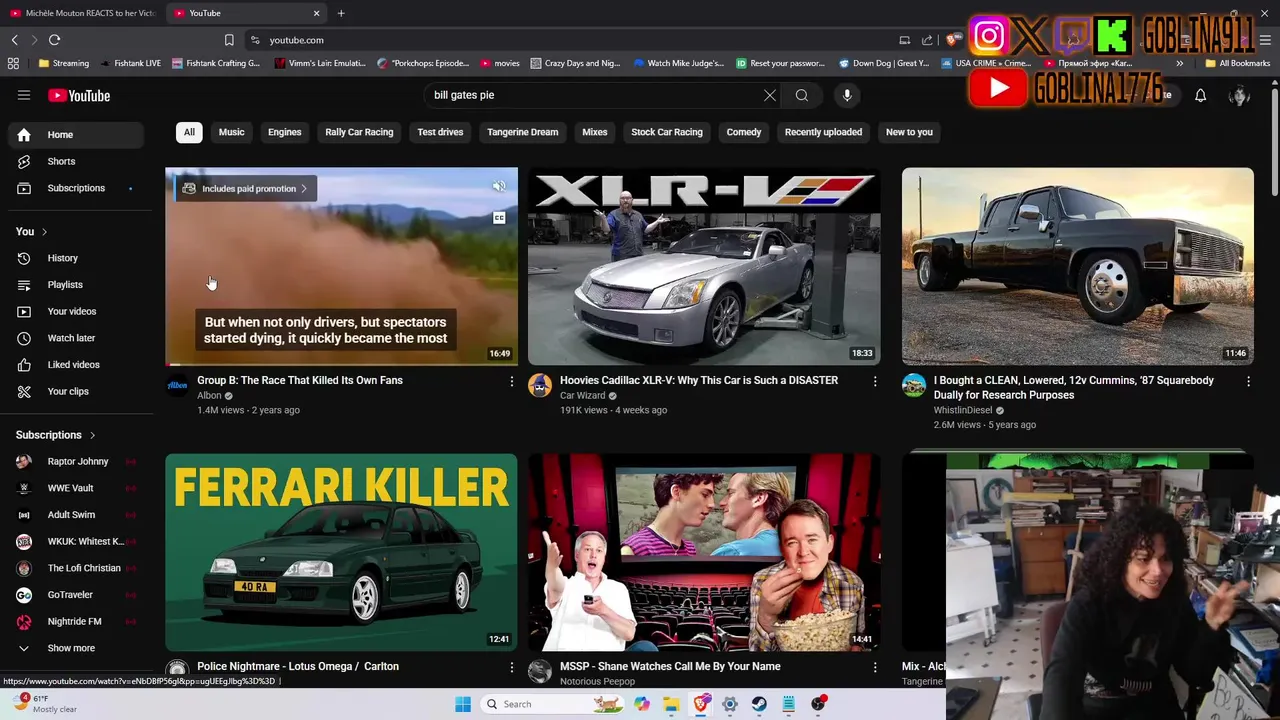
Task: Open more actions for Squarebody Dually video
Action: point(1248,381)
